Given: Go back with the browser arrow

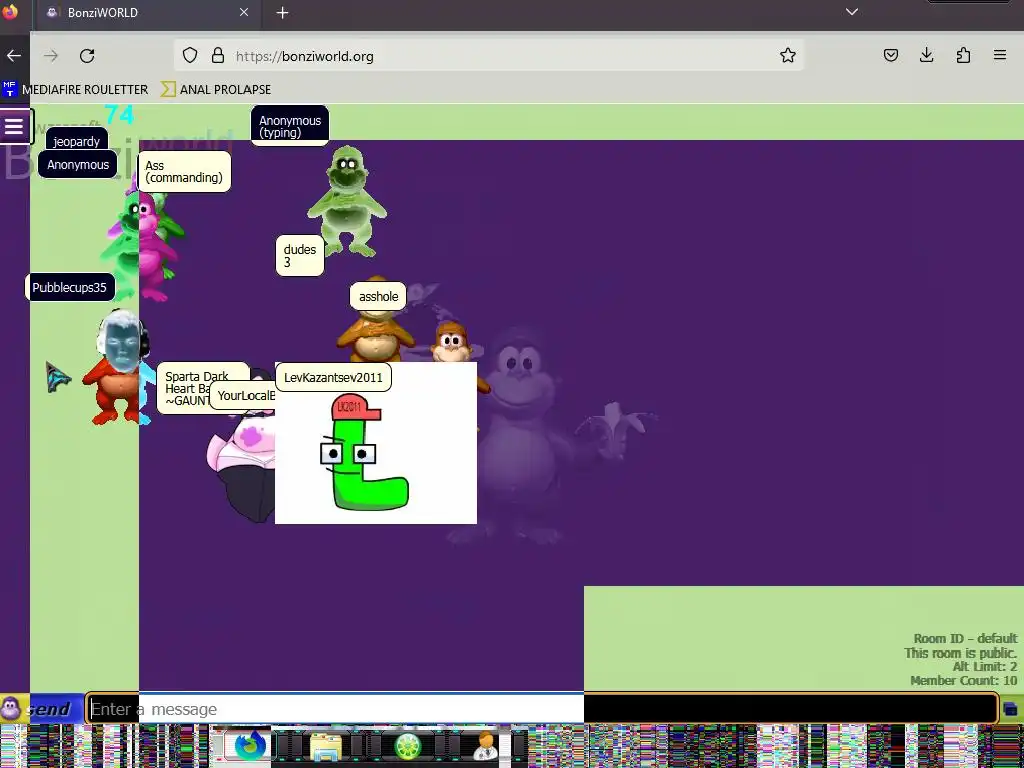Looking at the screenshot, I should point(14,56).
